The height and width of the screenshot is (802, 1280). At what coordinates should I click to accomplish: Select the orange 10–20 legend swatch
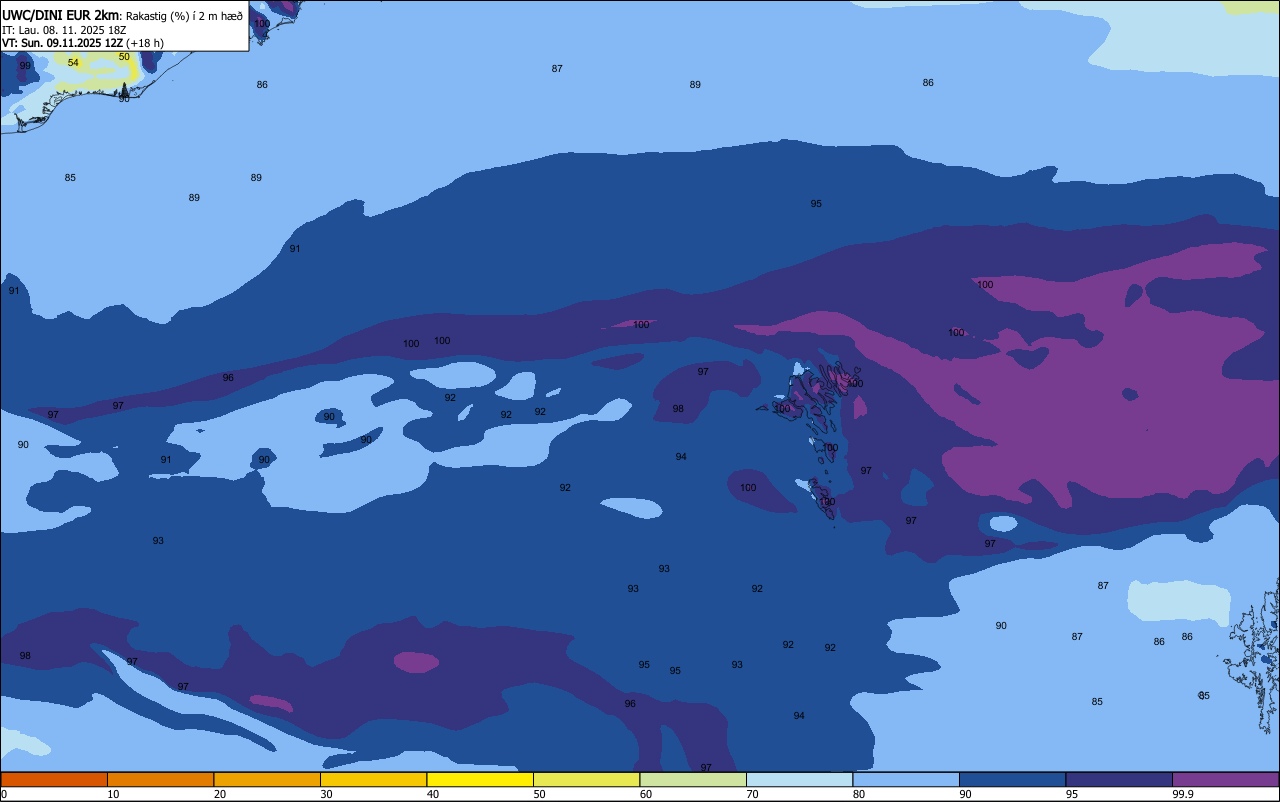click(x=160, y=779)
